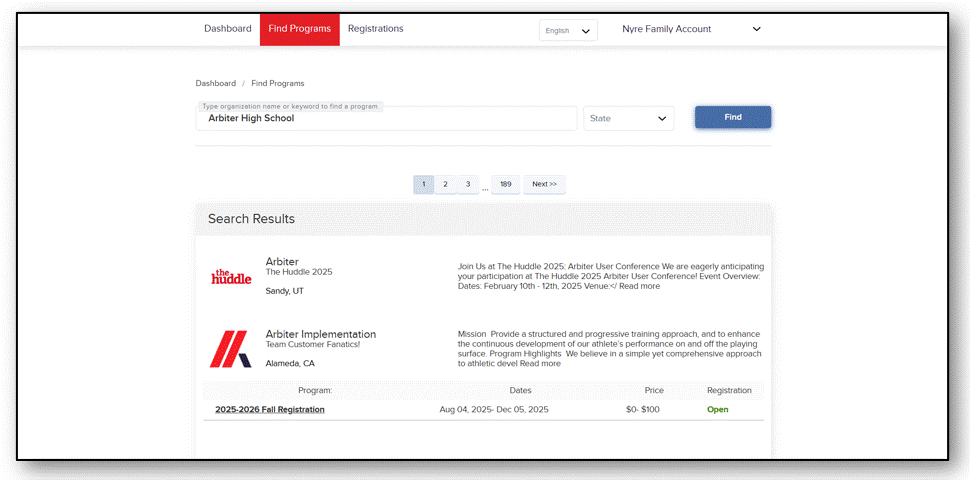Click the Price column header
This screenshot has height=480, width=970.
coord(654,390)
